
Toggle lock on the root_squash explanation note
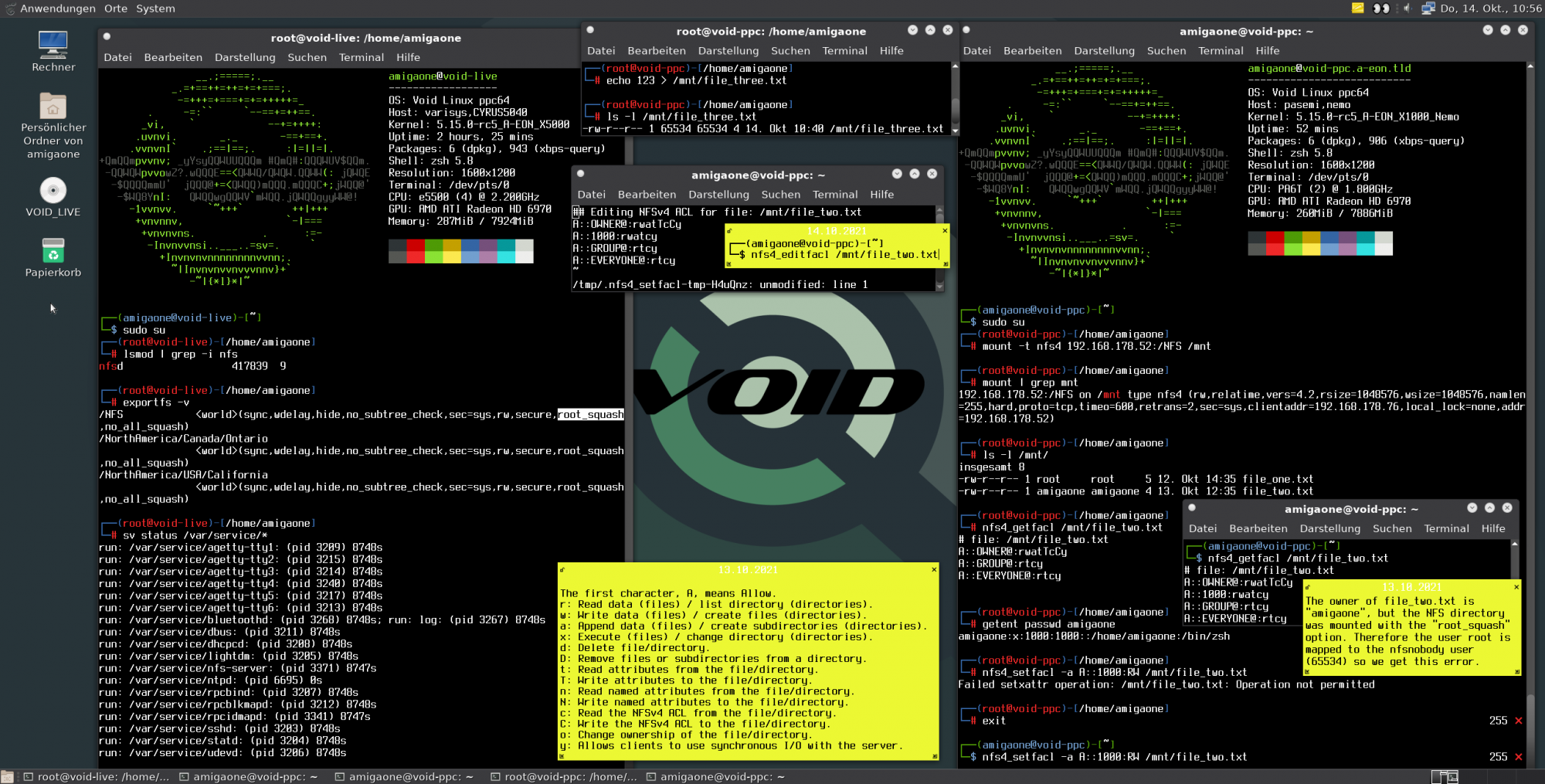pyautogui.click(x=1309, y=587)
